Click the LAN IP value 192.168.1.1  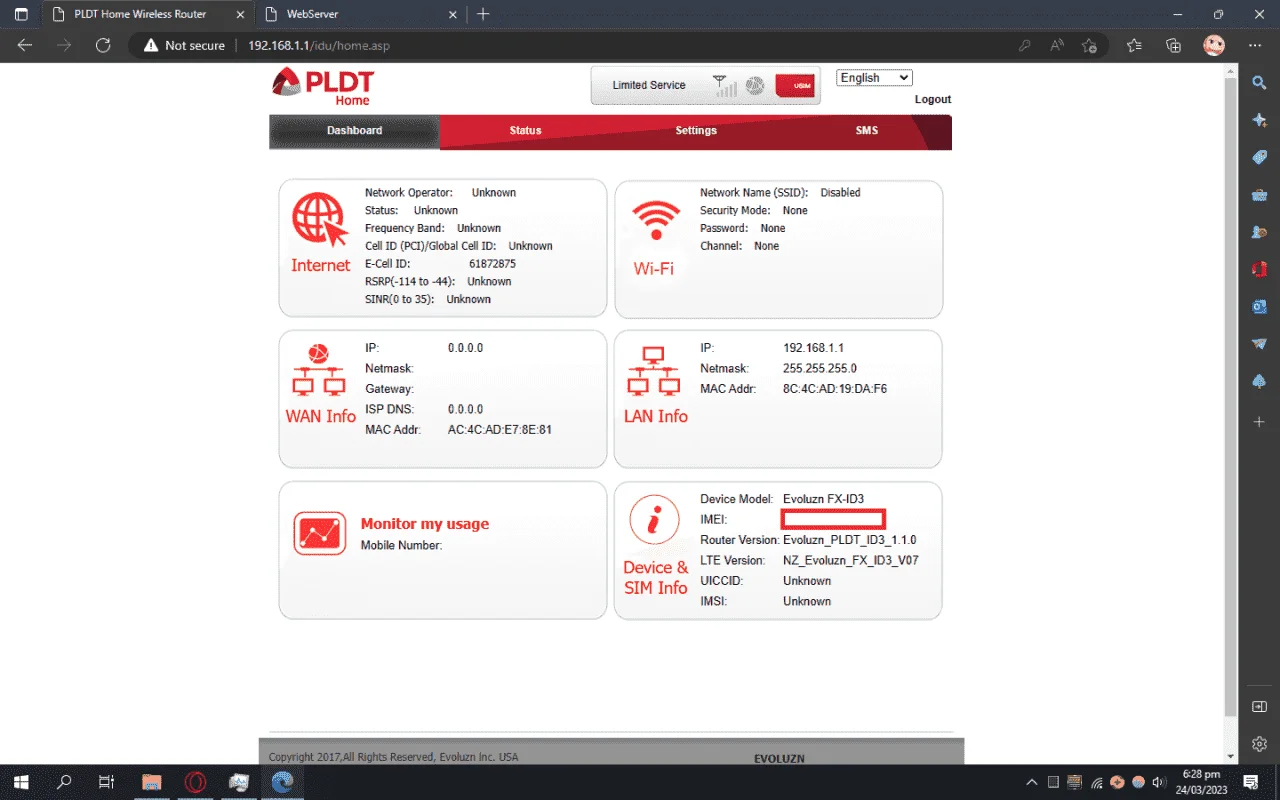tap(813, 348)
